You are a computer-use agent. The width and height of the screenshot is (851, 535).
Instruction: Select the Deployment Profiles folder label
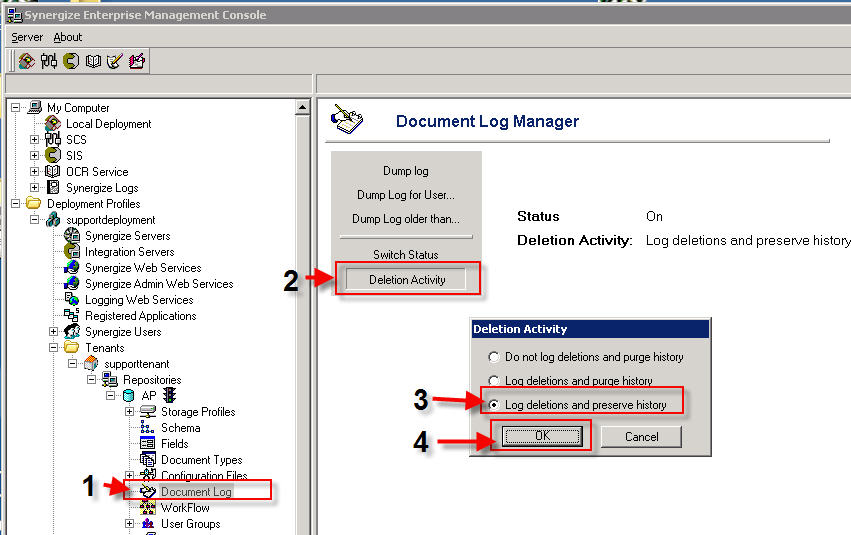pos(94,203)
